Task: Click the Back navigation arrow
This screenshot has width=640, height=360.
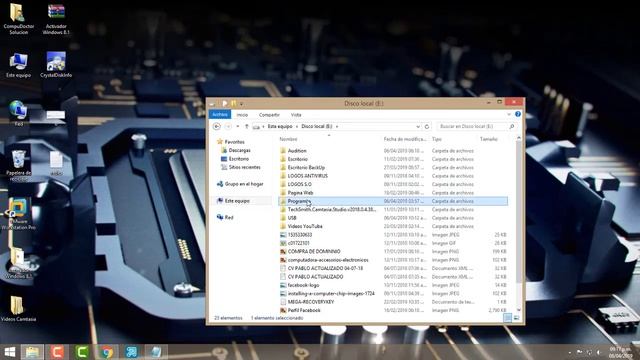Action: (x=217, y=127)
